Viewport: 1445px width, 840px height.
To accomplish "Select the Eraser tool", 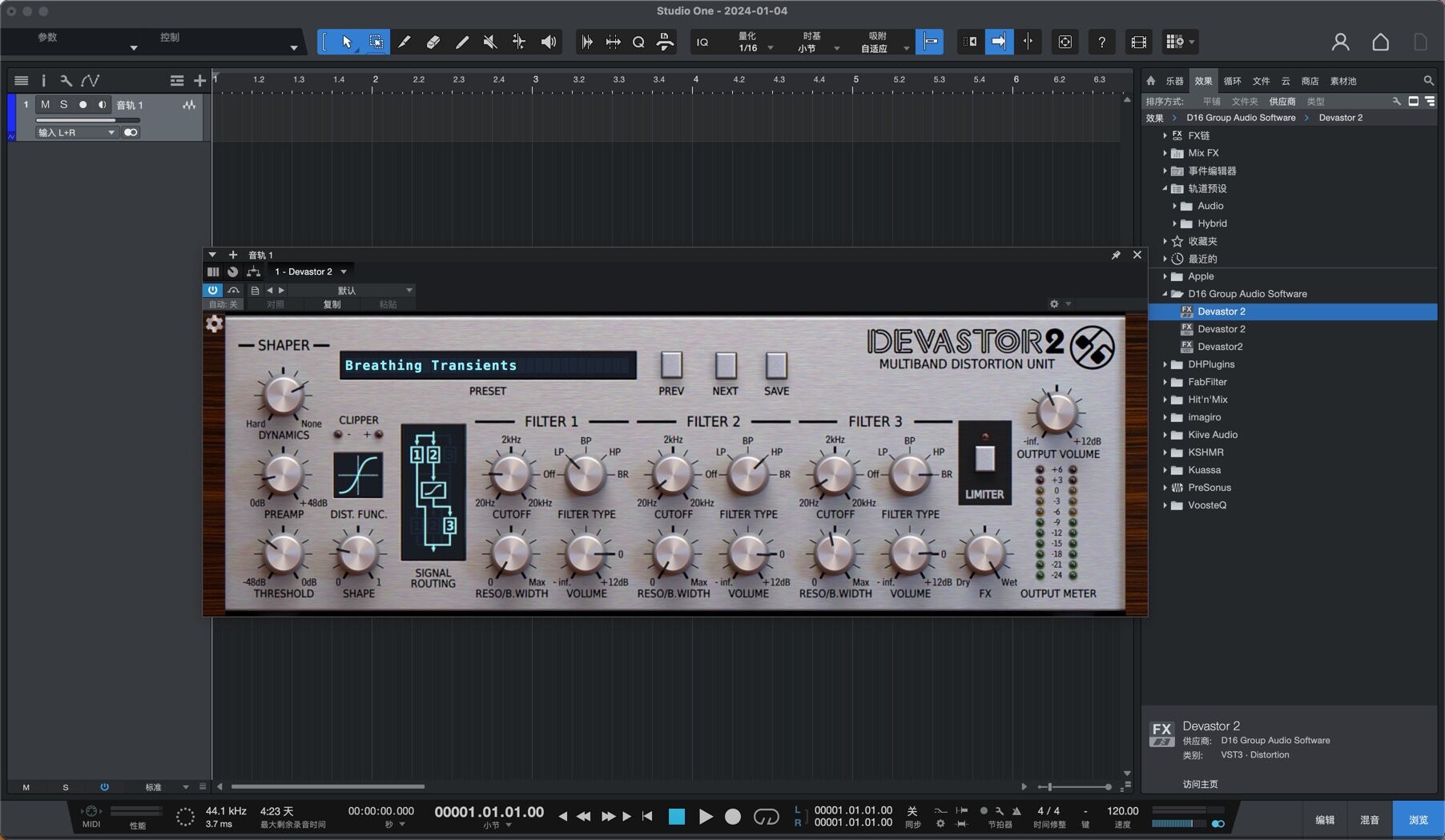I will click(x=433, y=42).
